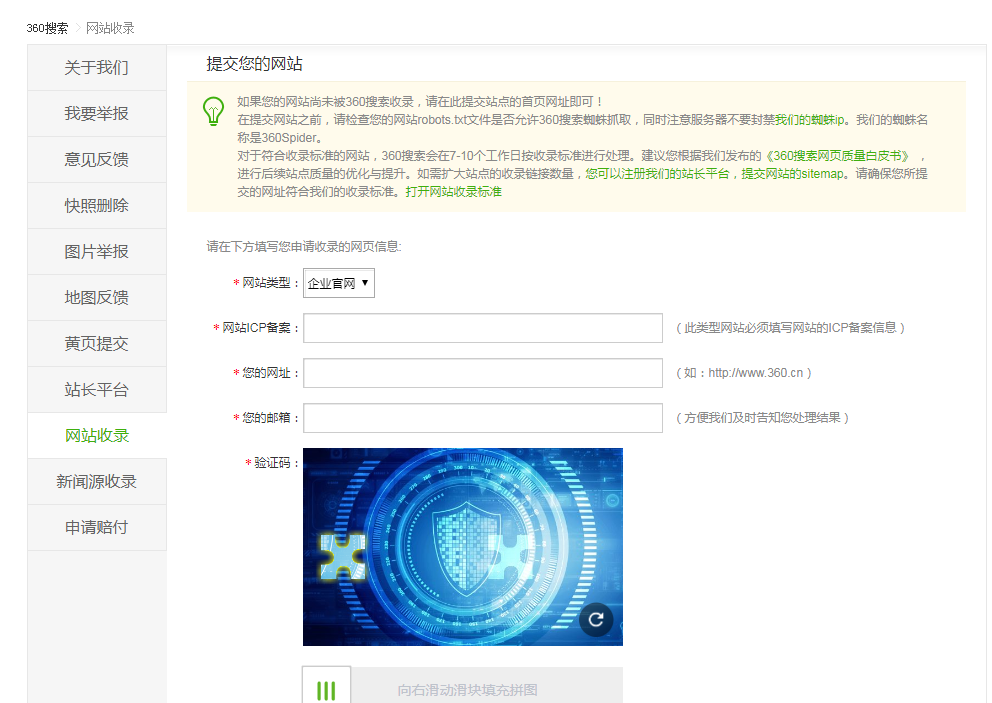
Task: Focus the 您的网址 input field
Action: pyautogui.click(x=483, y=373)
